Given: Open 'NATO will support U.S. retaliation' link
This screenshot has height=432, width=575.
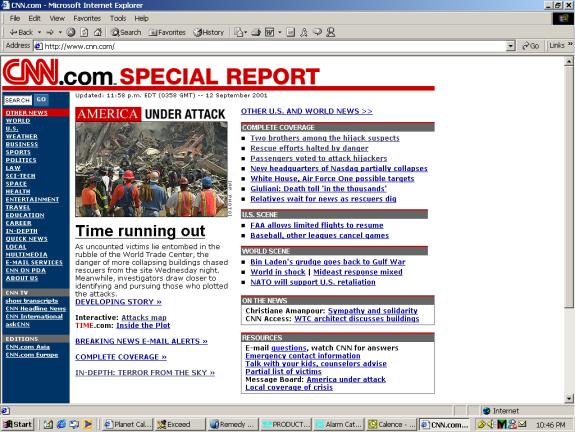Looking at the screenshot, I should click(x=313, y=282).
